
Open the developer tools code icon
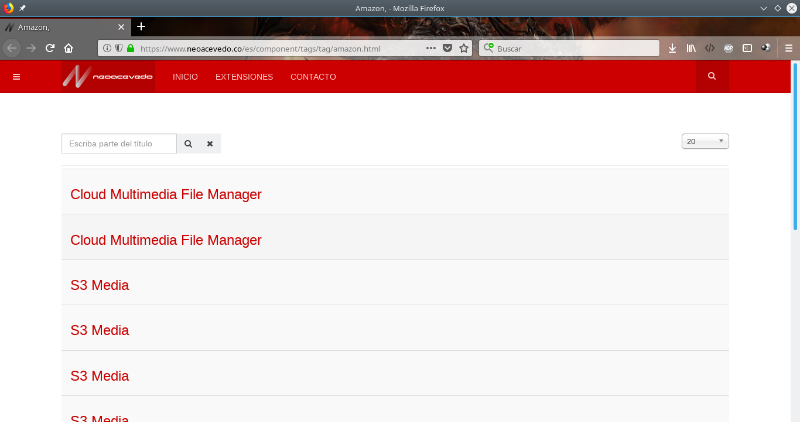click(x=710, y=48)
